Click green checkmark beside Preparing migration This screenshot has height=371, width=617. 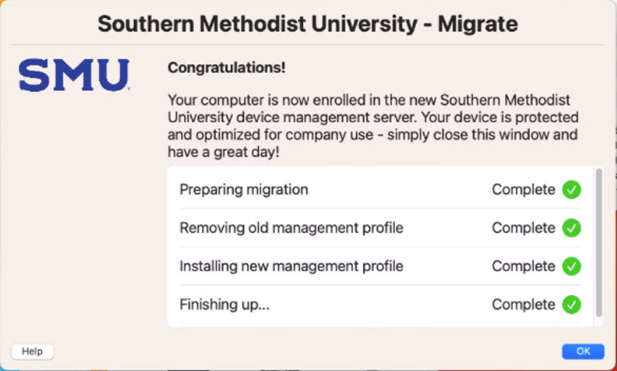click(571, 190)
